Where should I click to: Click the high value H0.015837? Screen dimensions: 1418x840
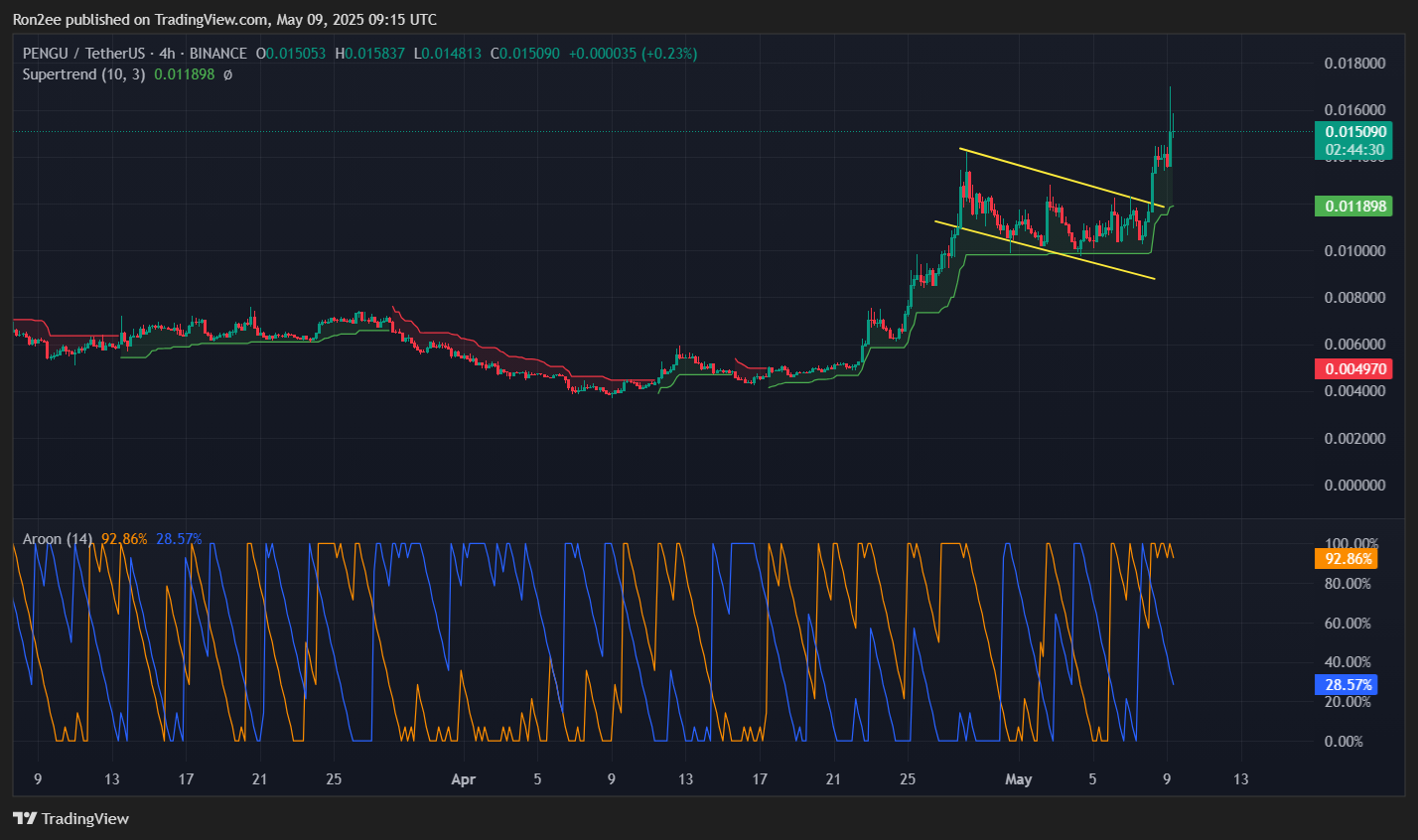coord(369,54)
